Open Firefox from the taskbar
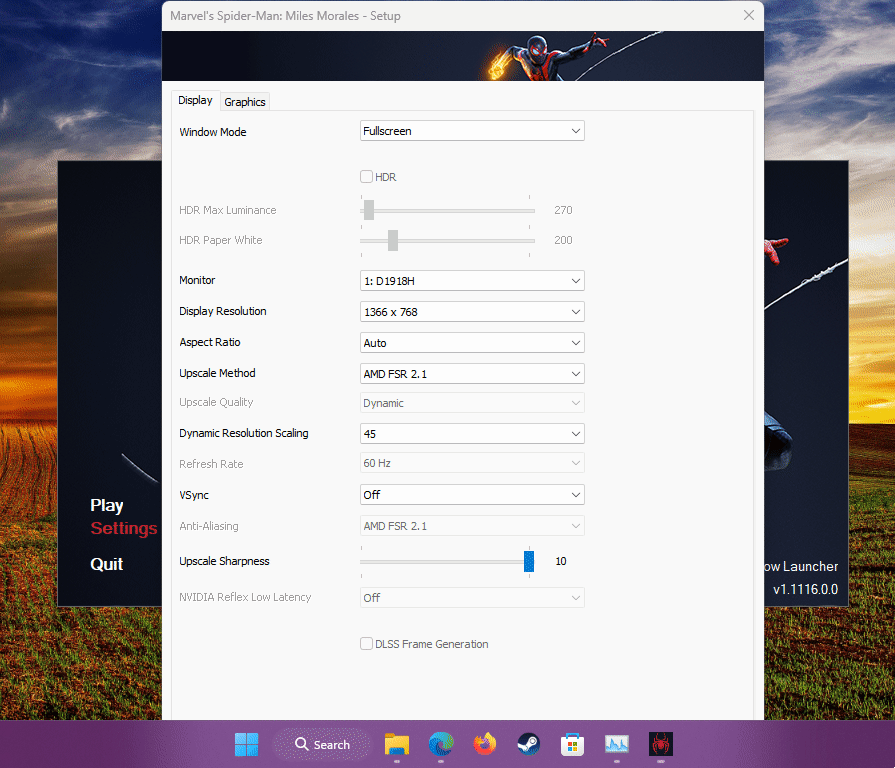Screen dimensions: 895x768 click(485, 744)
